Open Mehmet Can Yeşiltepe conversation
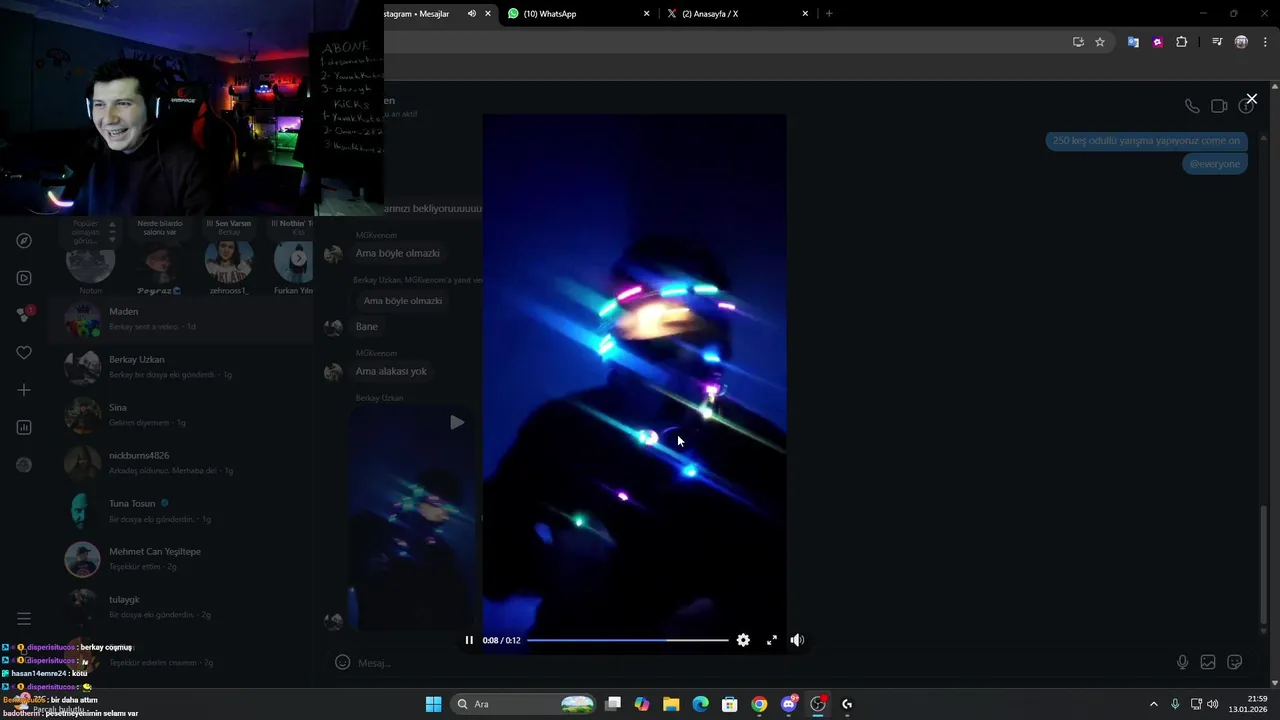Image resolution: width=1280 pixels, height=720 pixels. (181, 559)
